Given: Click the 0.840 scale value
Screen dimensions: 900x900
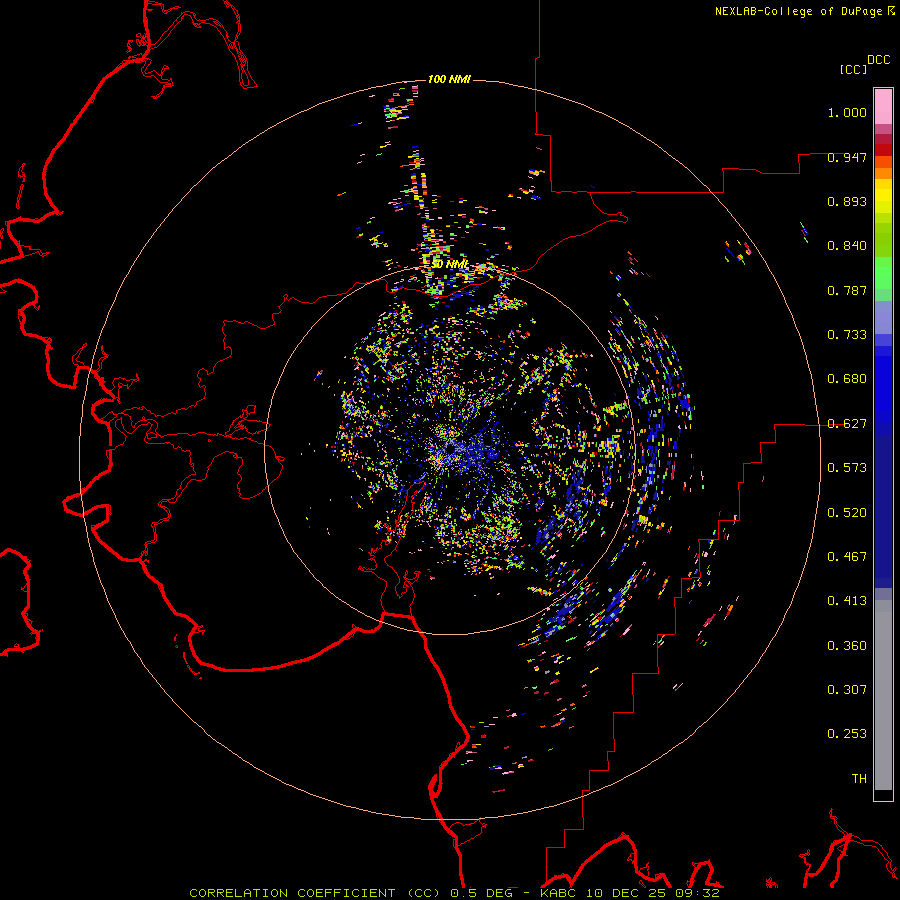Looking at the screenshot, I should coord(847,246).
